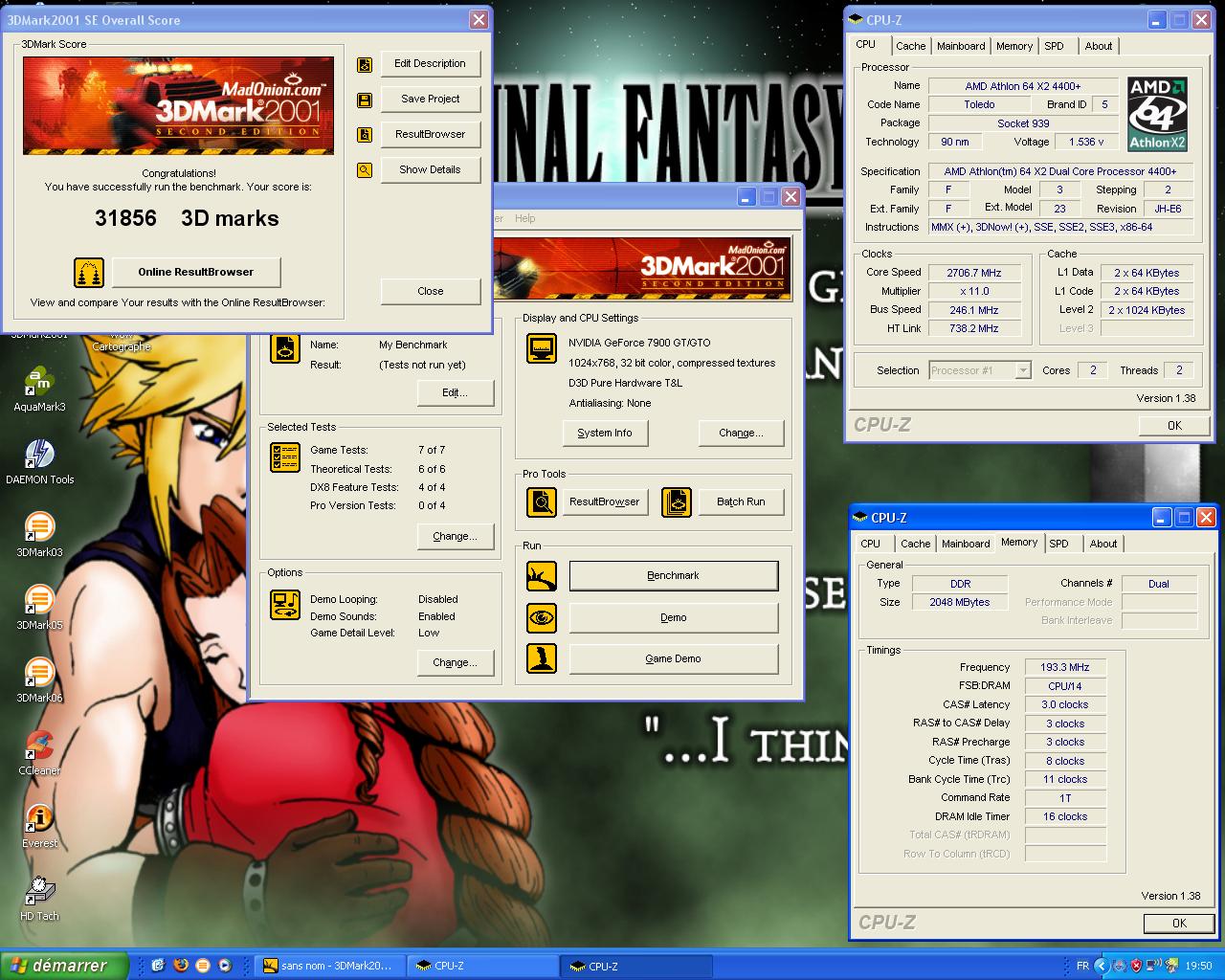Switch to the CPU tab in lower CPU-Z
This screenshot has width=1225, height=980.
871,544
